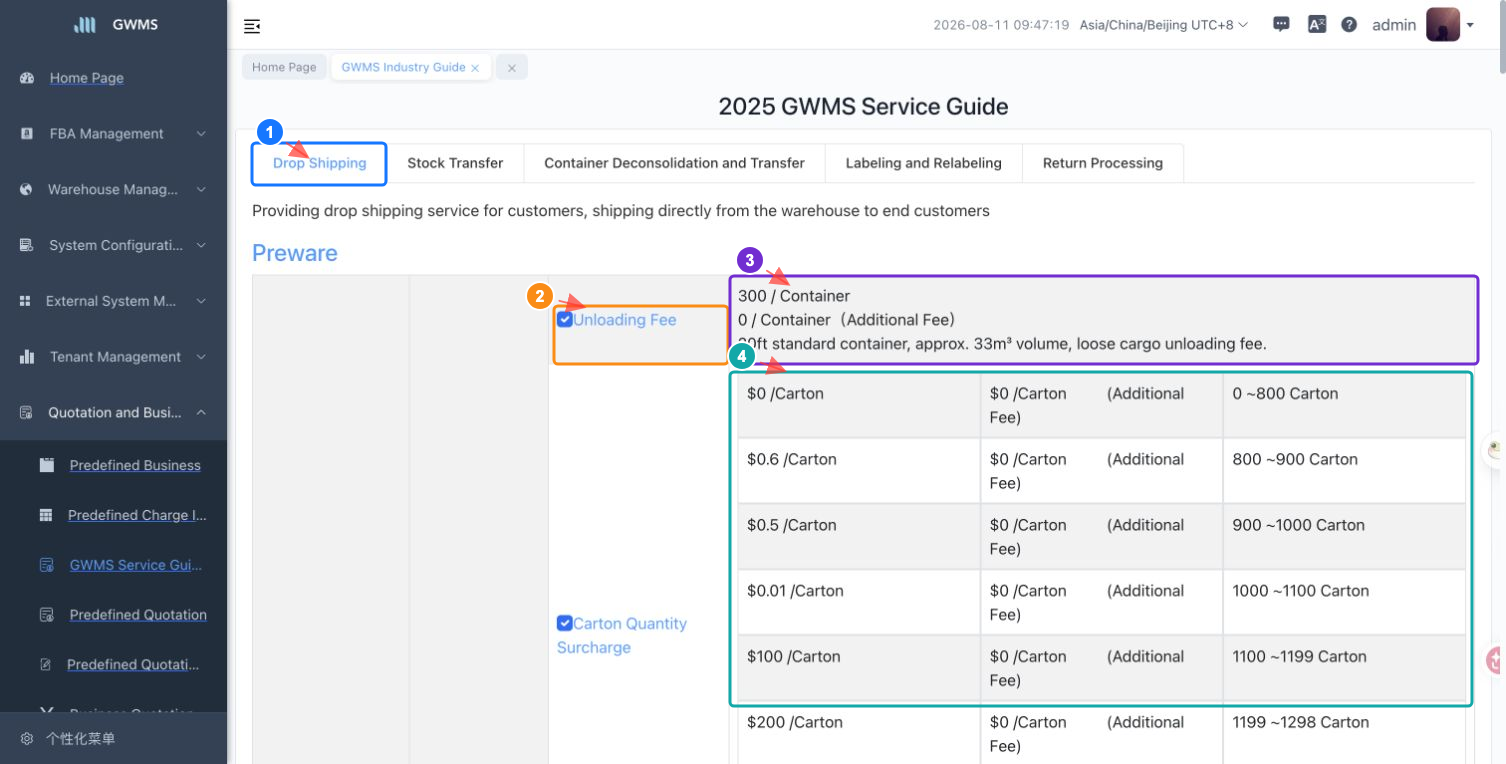Click the '$100 /Carton' cell
The width and height of the screenshot is (1506, 764).
coord(859,669)
